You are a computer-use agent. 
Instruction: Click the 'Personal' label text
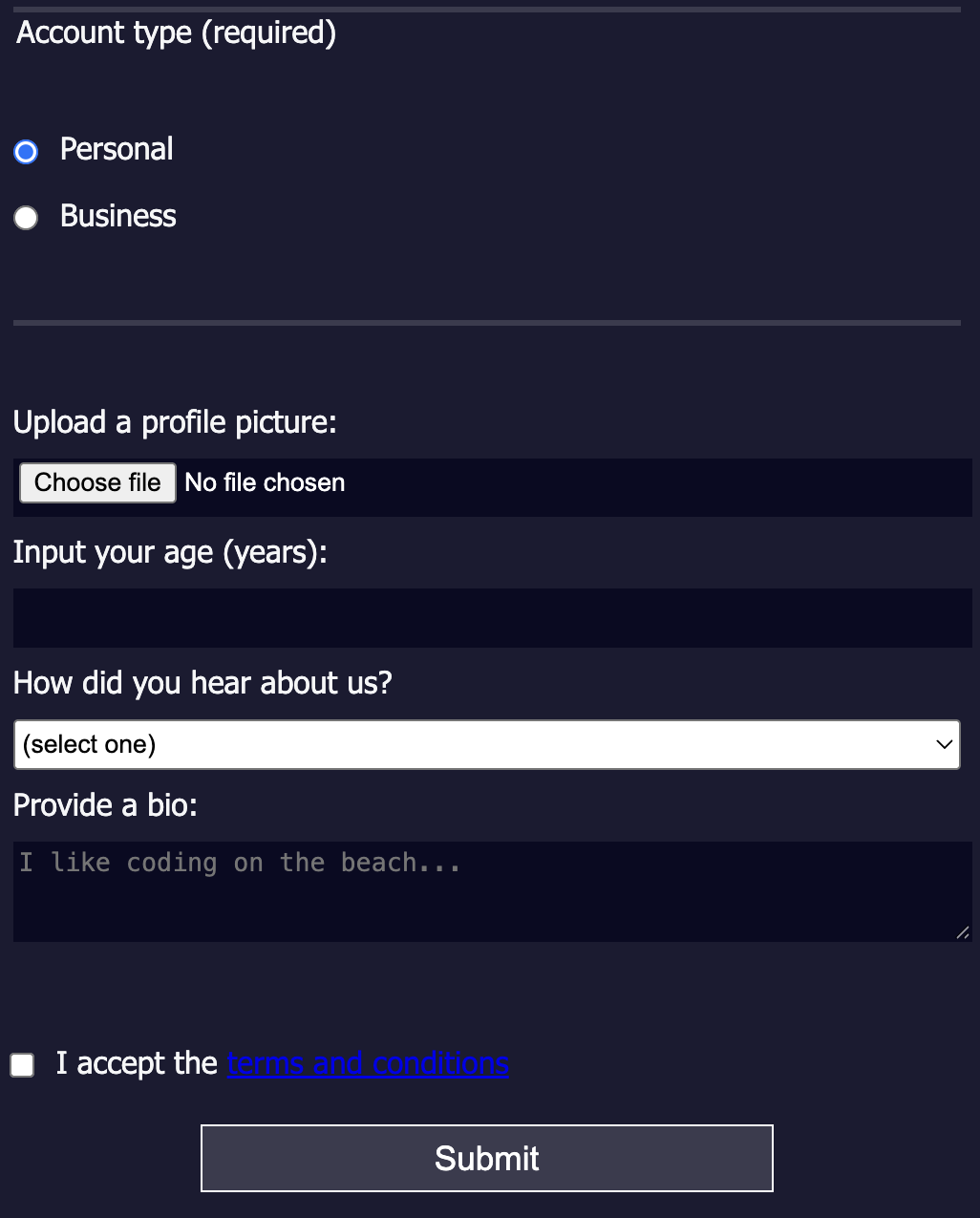point(117,149)
